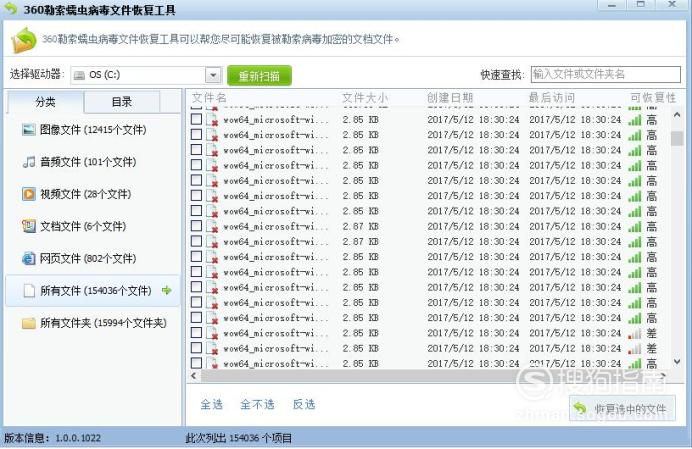Click the green arrow beside 所有文件
This screenshot has height=449, width=692.
click(x=167, y=290)
